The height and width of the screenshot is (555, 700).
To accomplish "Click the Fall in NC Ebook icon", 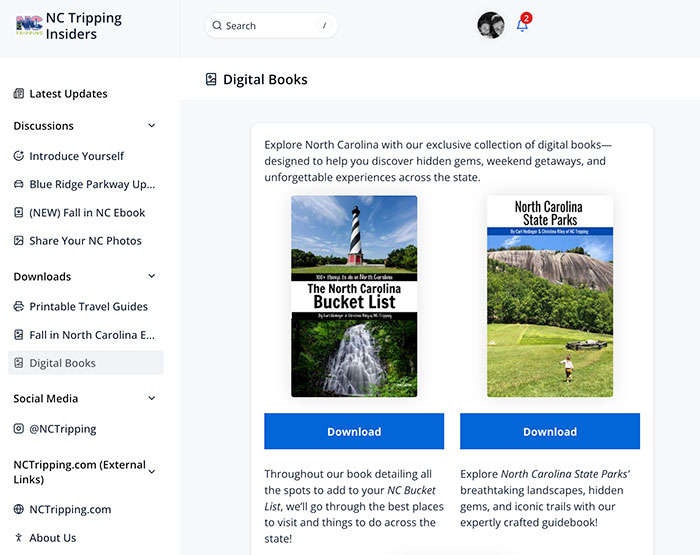I will point(19,213).
